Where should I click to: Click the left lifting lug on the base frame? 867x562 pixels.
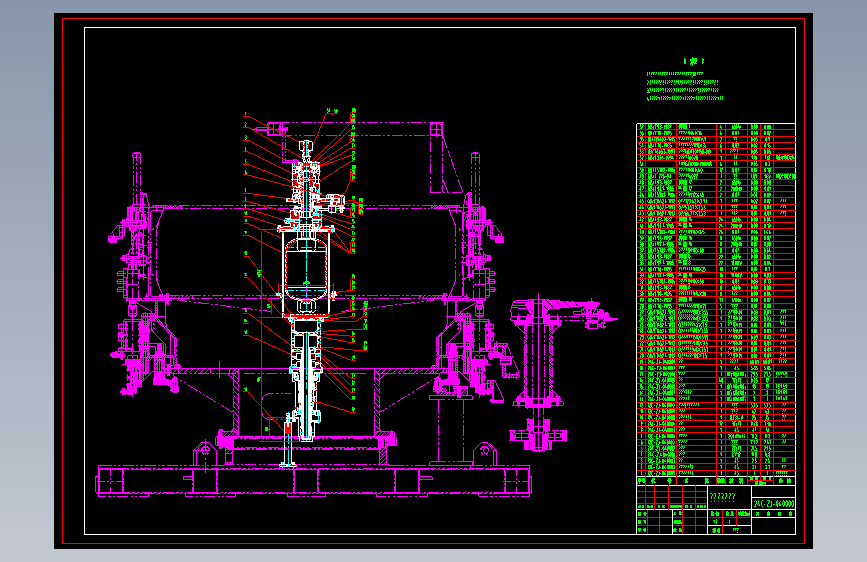204,454
